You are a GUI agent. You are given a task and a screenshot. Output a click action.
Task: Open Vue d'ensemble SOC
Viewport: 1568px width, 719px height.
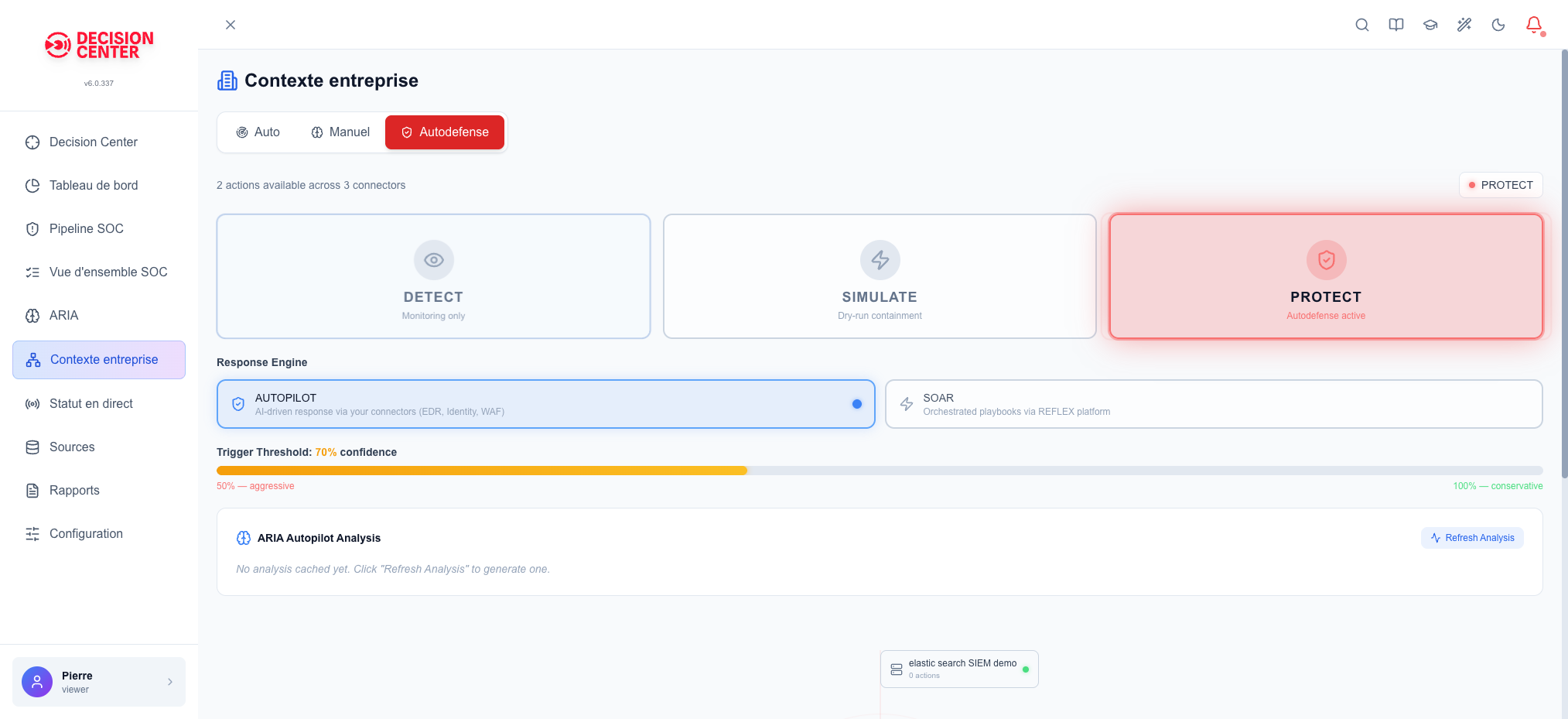pyautogui.click(x=99, y=272)
